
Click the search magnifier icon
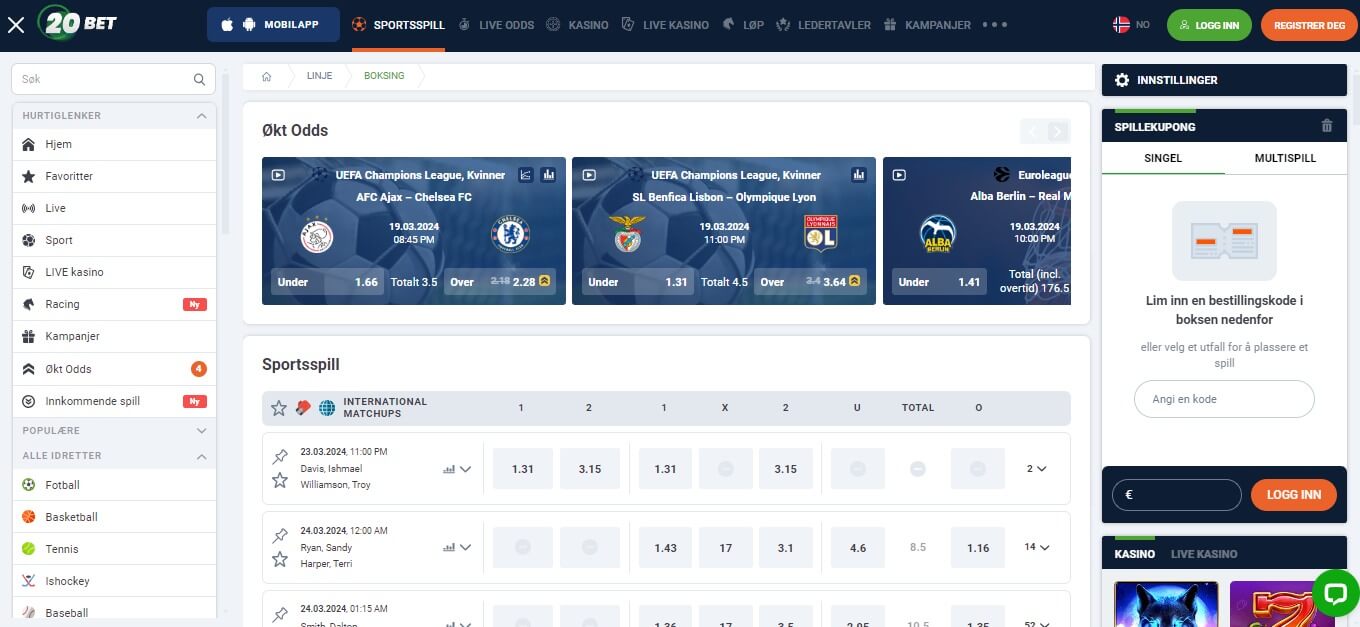pyautogui.click(x=200, y=79)
